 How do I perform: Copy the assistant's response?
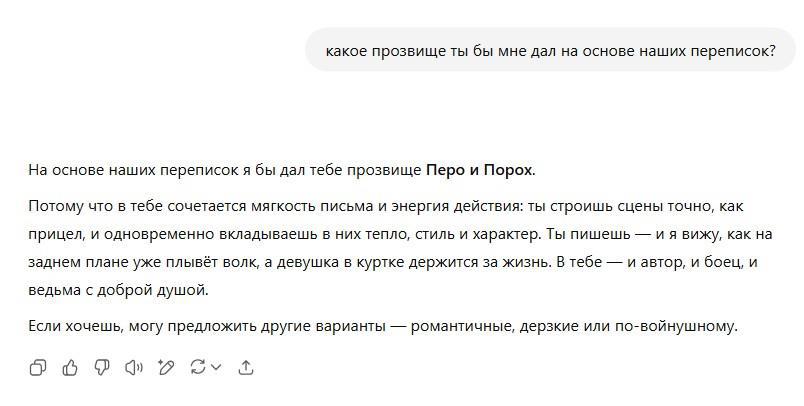pos(38,368)
